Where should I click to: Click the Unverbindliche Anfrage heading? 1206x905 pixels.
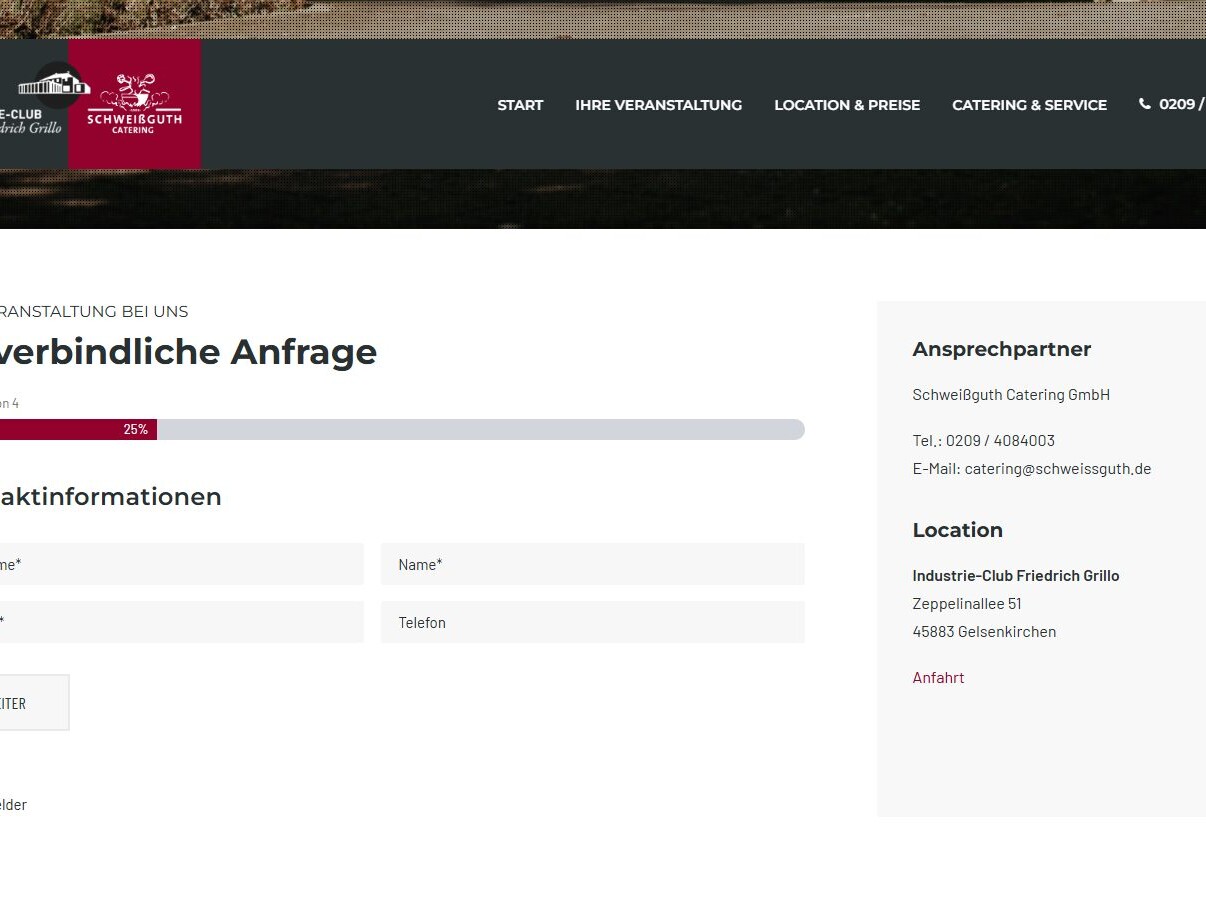pos(188,352)
